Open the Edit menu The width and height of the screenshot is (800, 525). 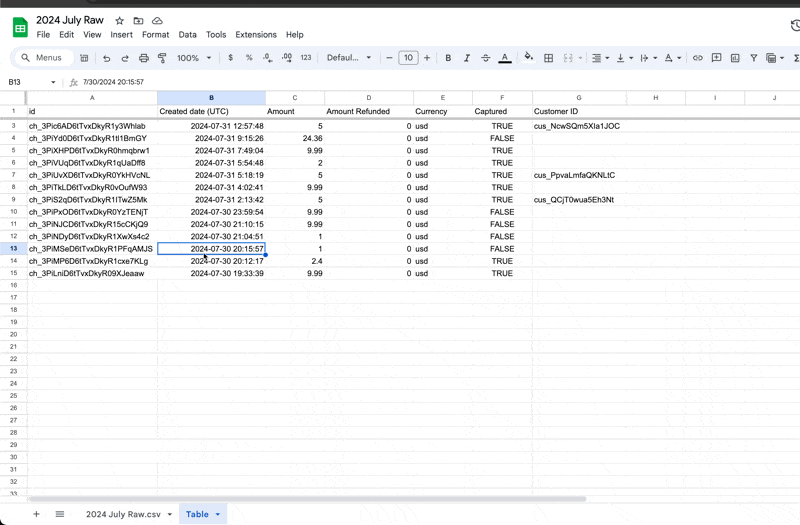point(66,35)
